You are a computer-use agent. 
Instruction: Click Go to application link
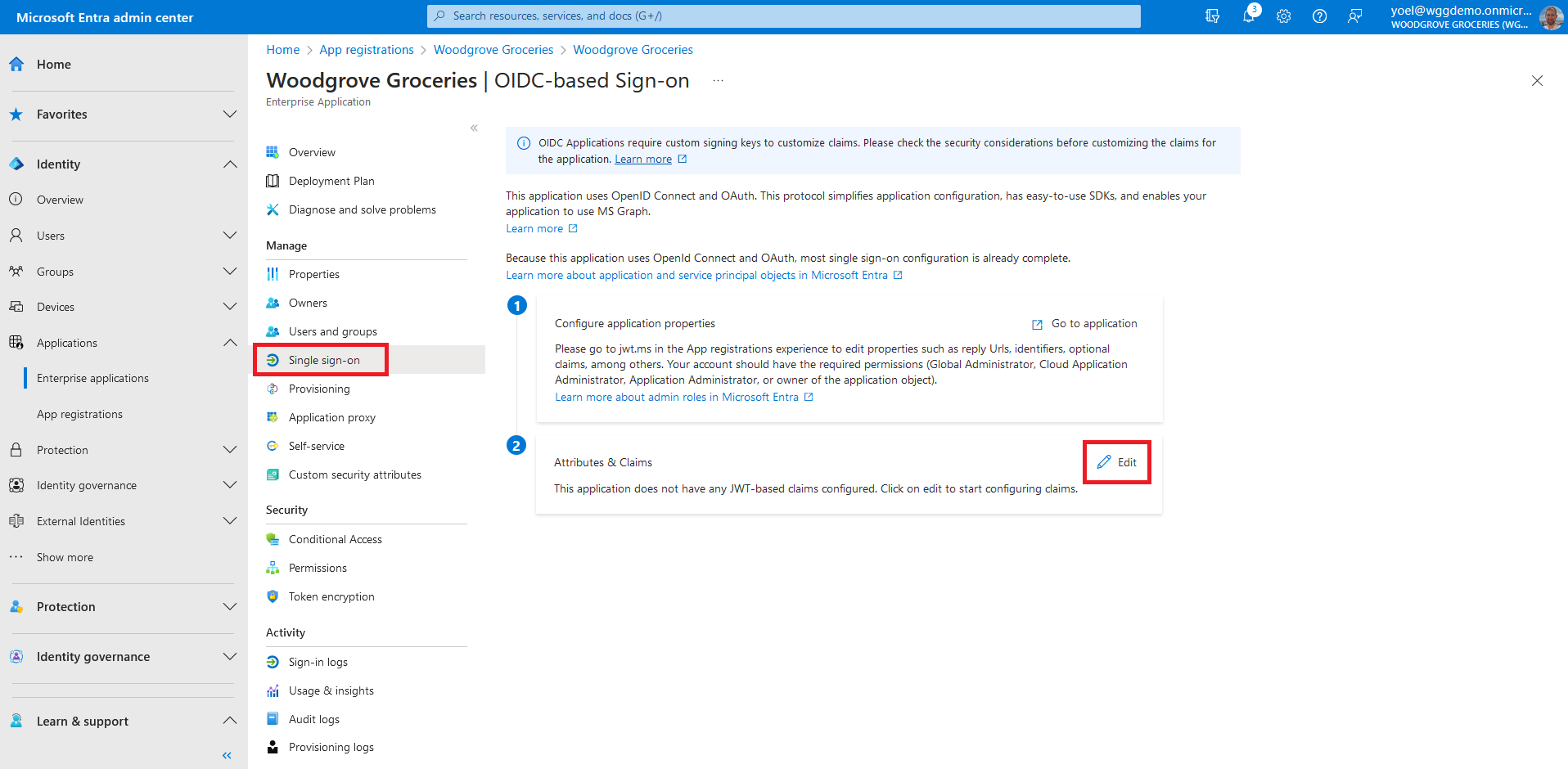coord(1093,324)
